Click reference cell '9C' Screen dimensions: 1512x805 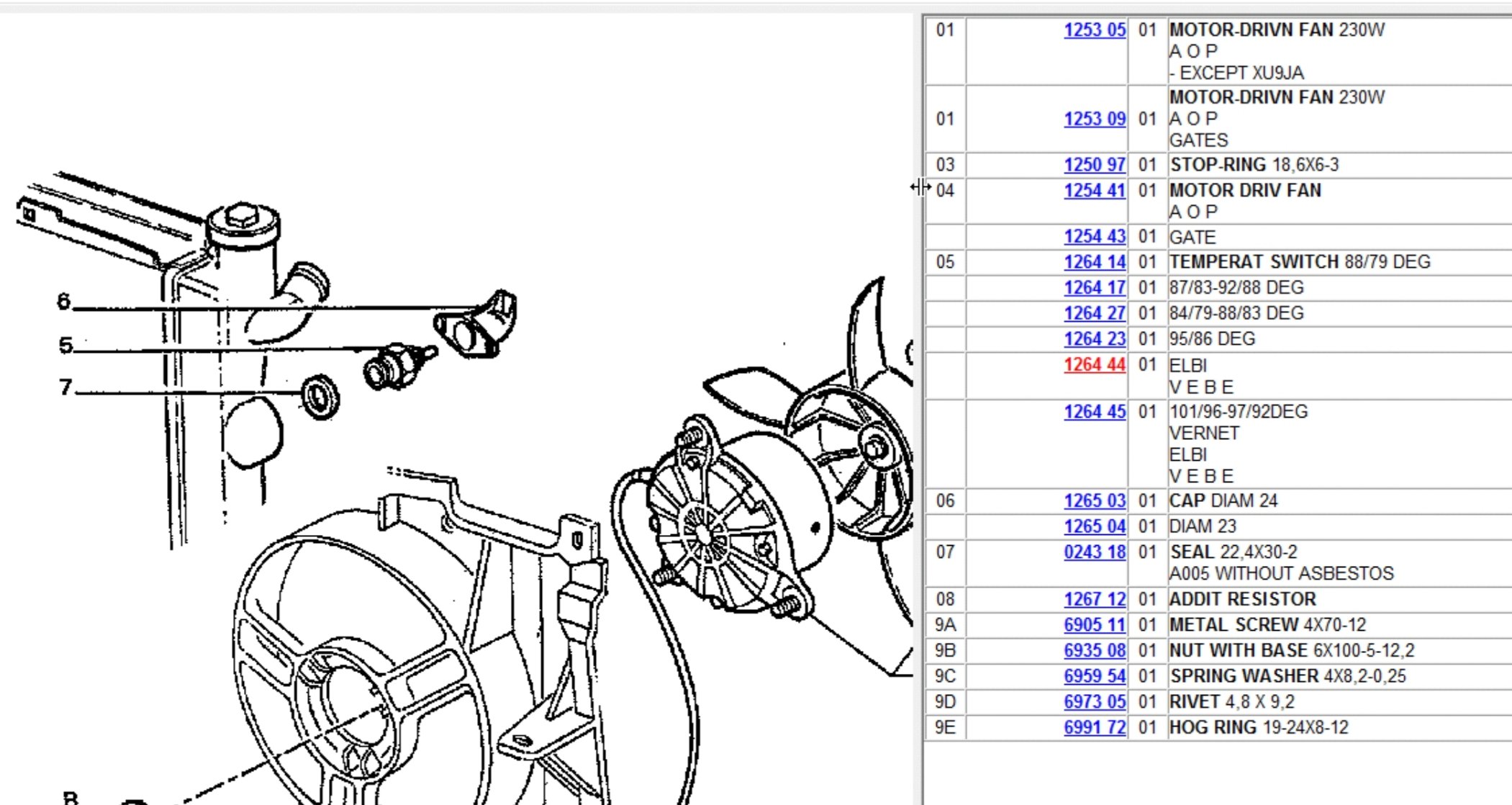[945, 676]
